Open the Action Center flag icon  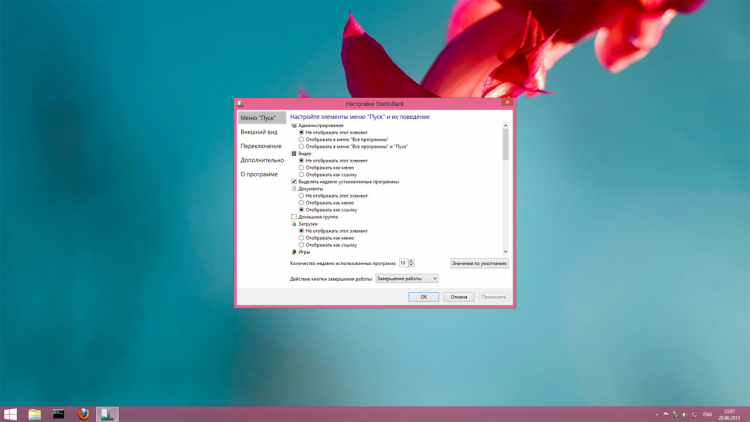666,415
